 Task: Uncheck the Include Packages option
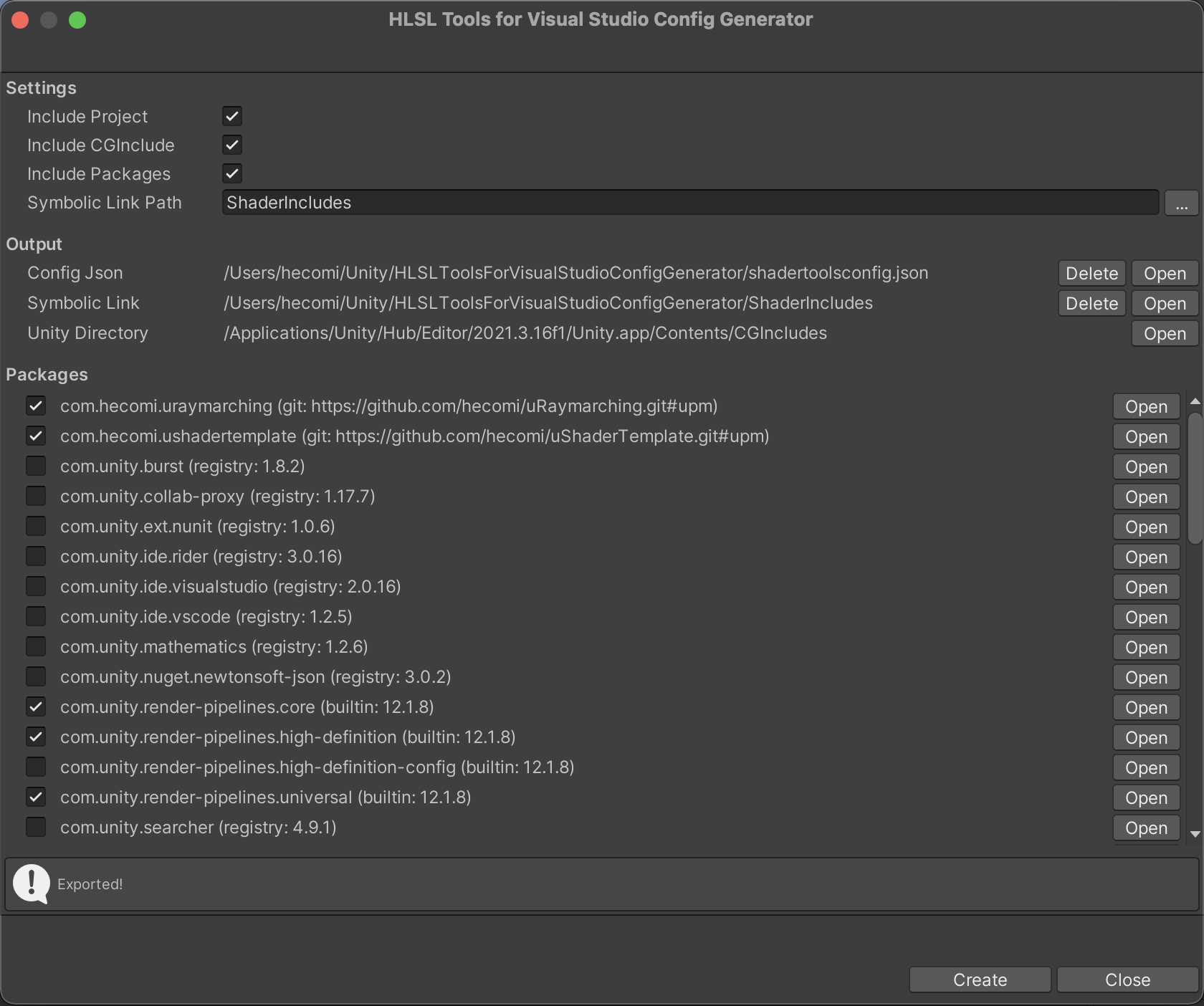231,173
